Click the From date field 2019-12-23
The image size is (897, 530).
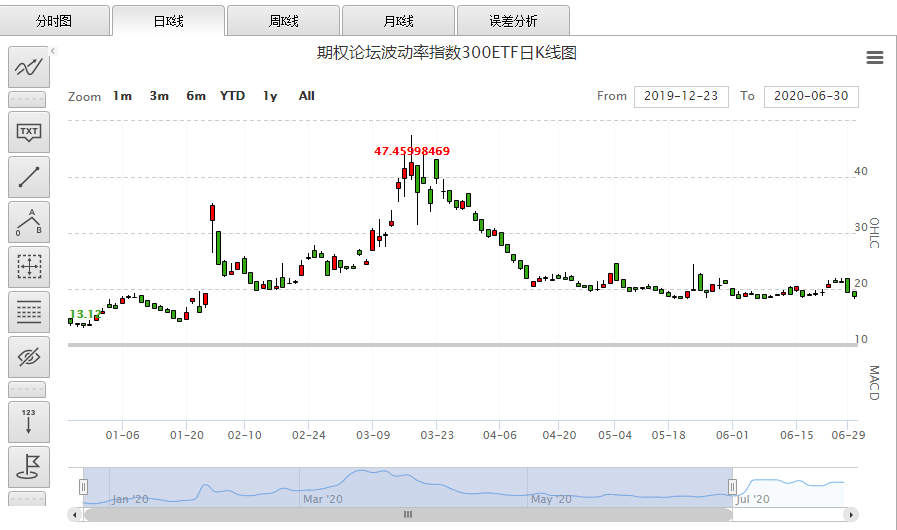[680, 96]
